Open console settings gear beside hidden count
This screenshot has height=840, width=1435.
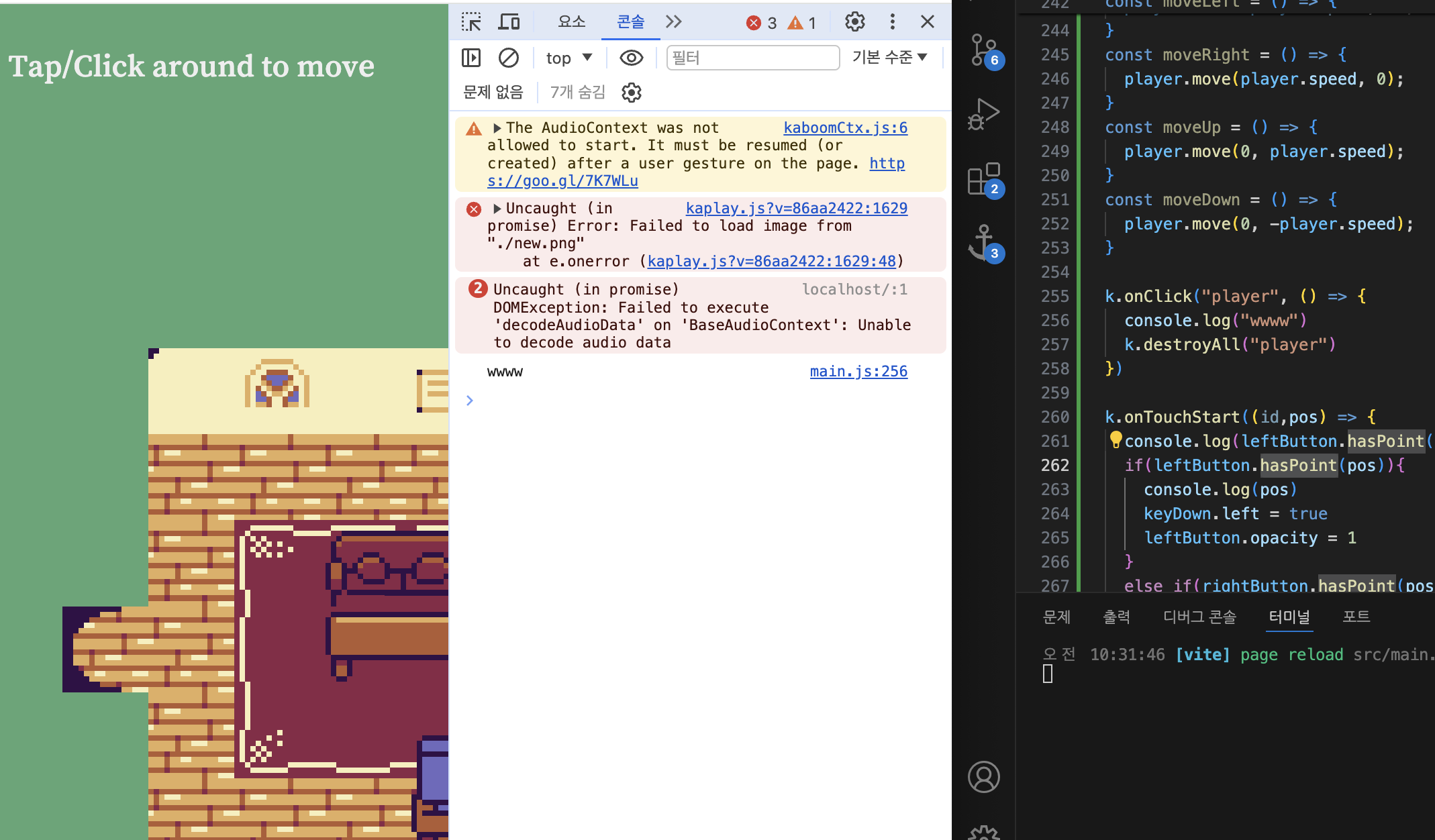click(631, 93)
